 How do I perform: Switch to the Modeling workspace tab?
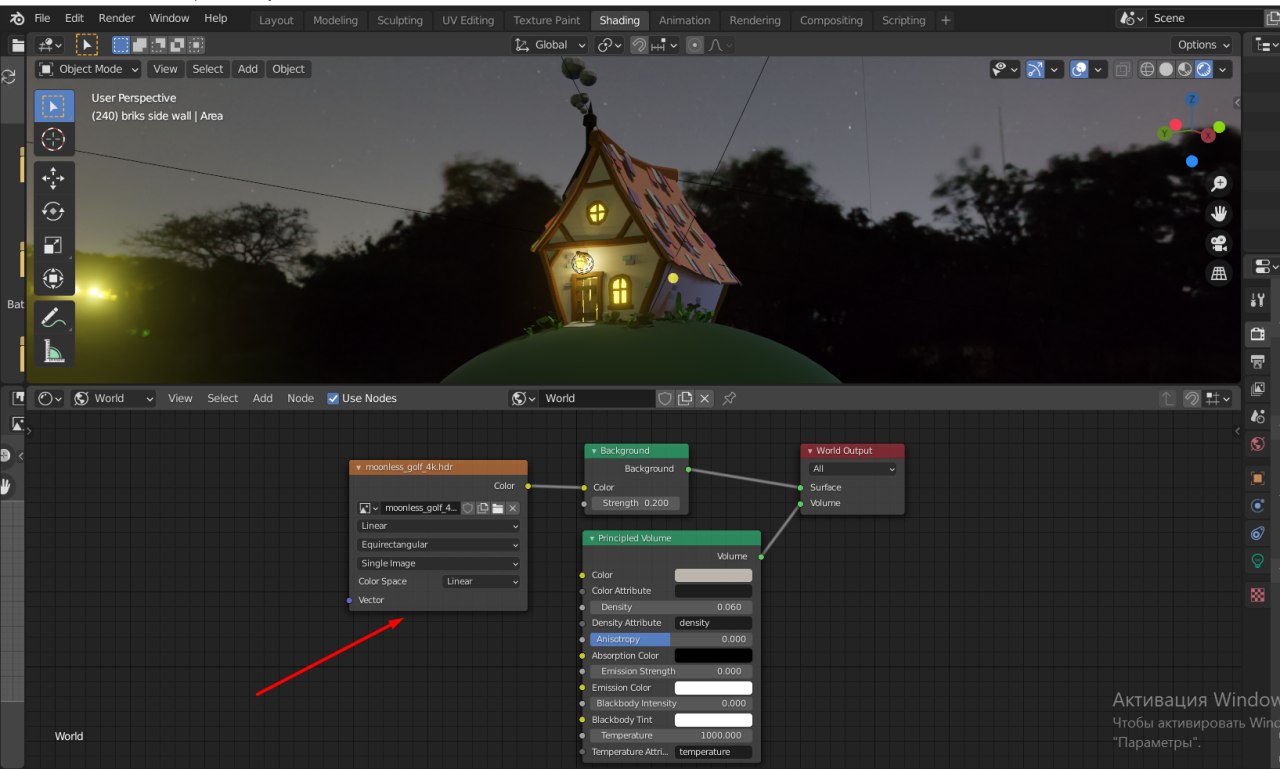(x=335, y=20)
